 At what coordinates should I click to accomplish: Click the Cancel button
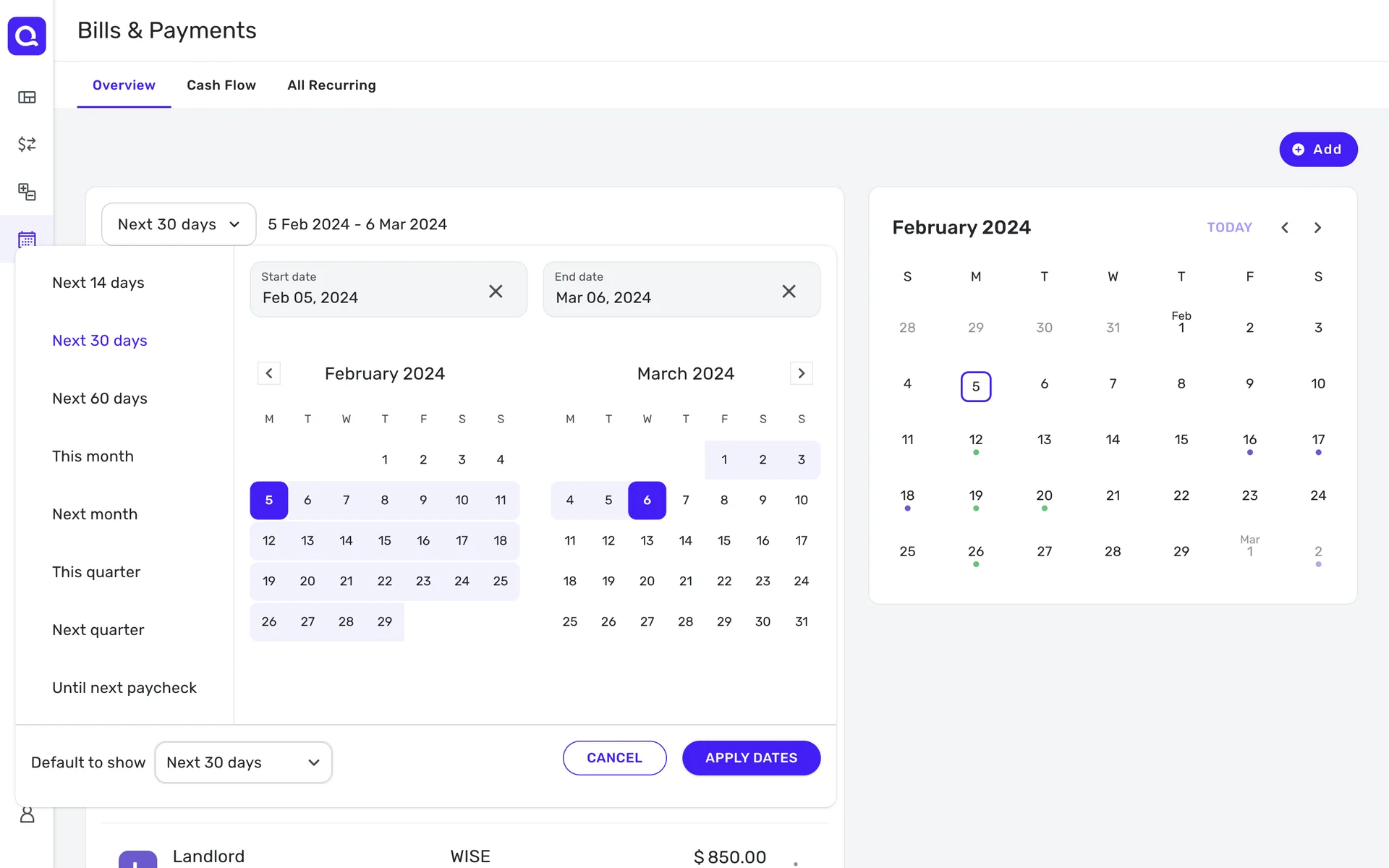click(614, 758)
